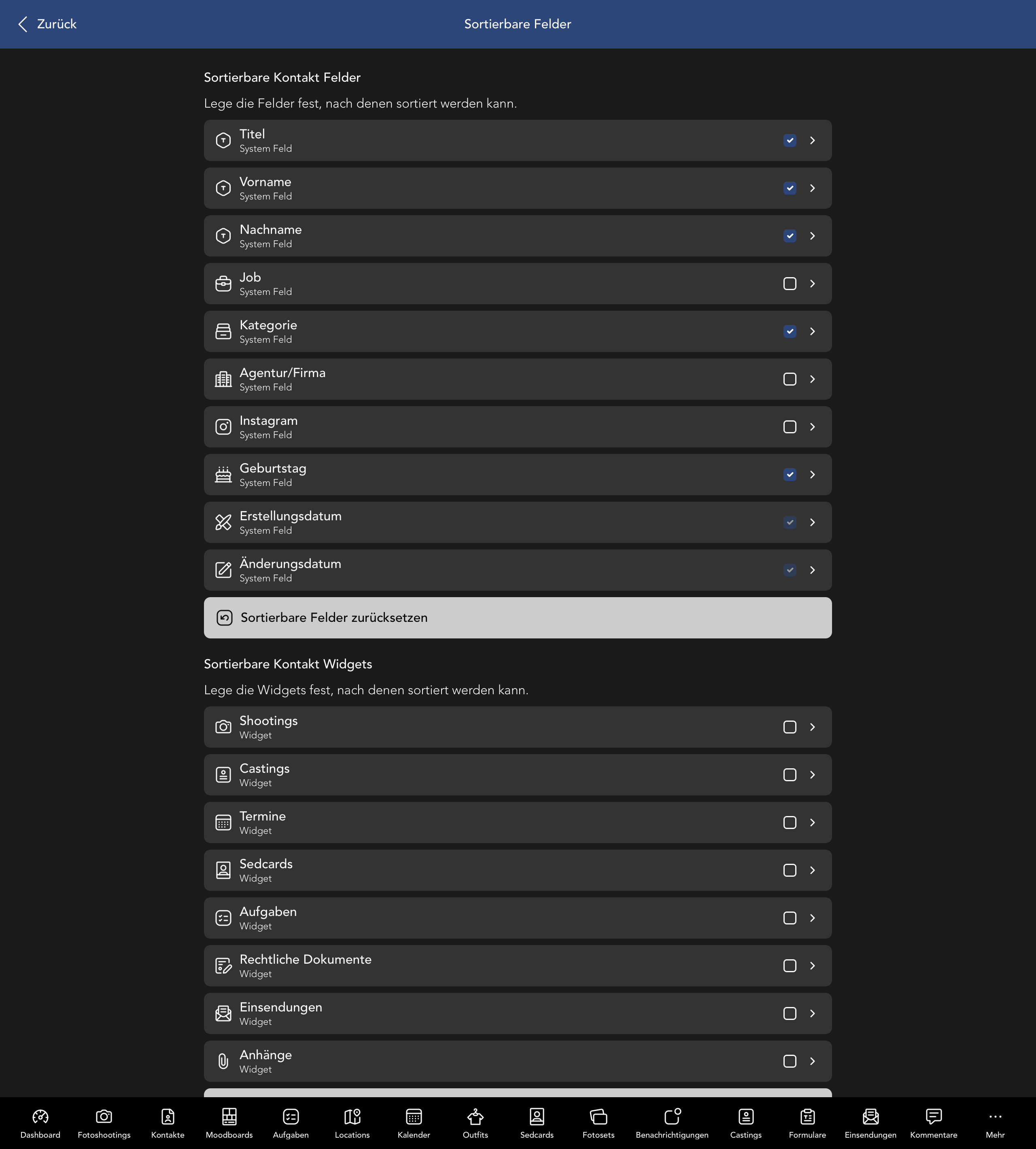Viewport: 1036px width, 1149px height.
Task: Open Aufgaben in bottom navigation bar
Action: point(291,1124)
